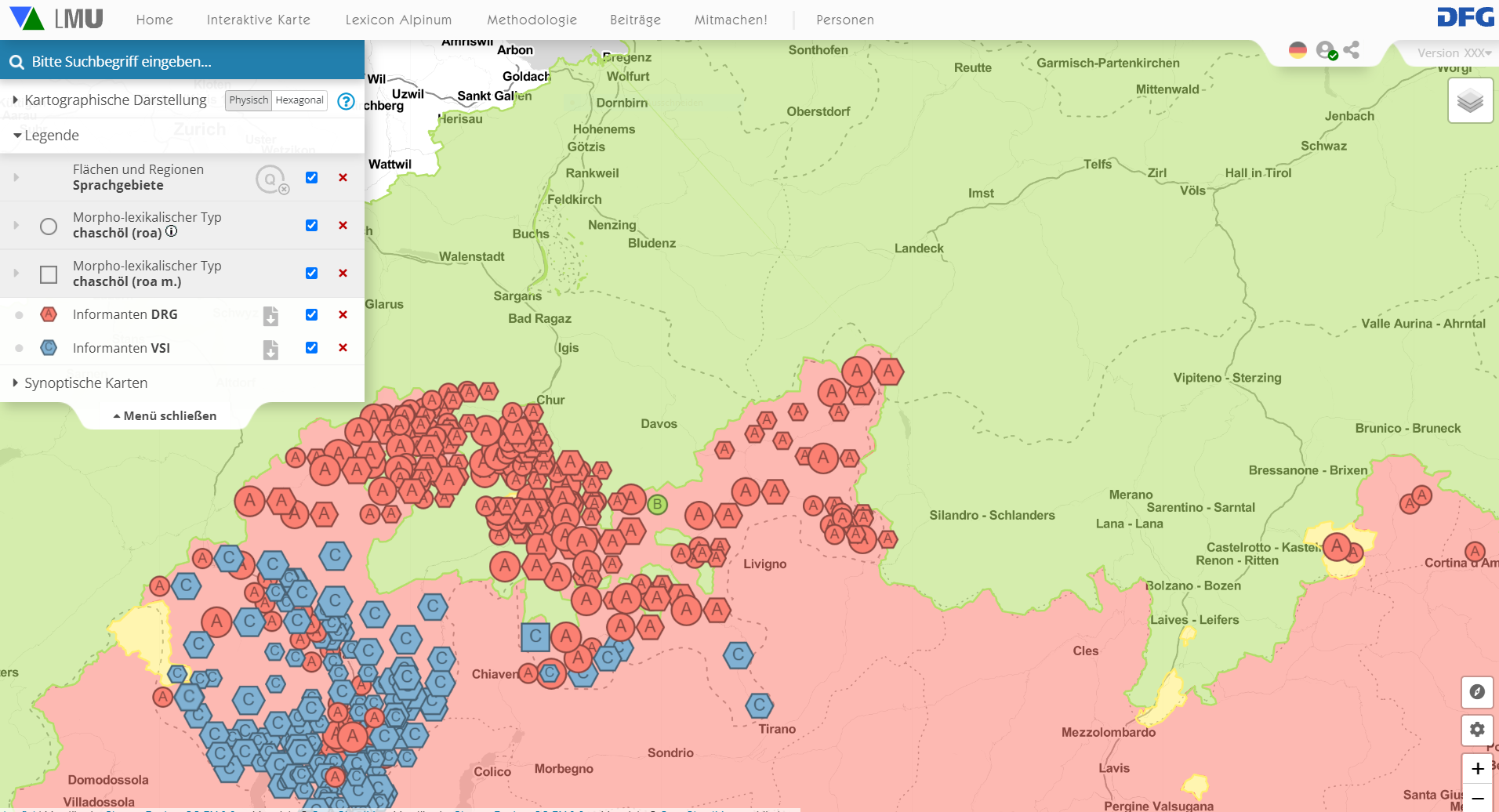The width and height of the screenshot is (1499, 812).
Task: Open the Methodologie menu item
Action: pos(532,20)
